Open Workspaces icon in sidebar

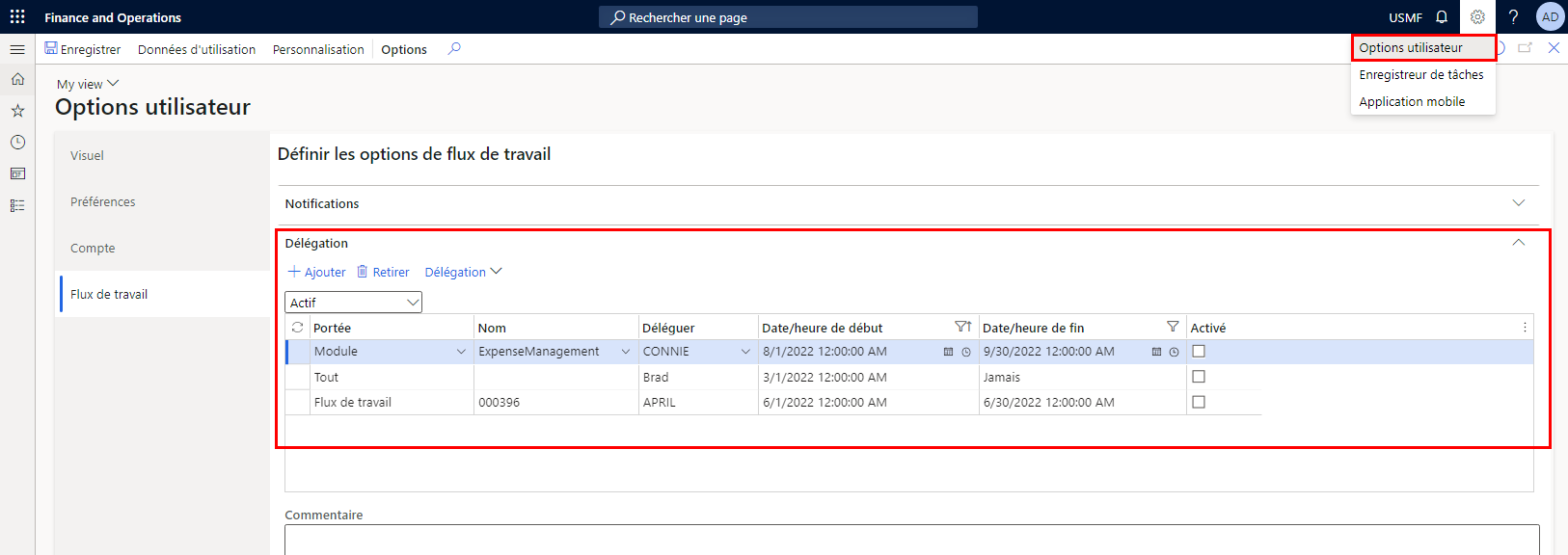tap(17, 173)
